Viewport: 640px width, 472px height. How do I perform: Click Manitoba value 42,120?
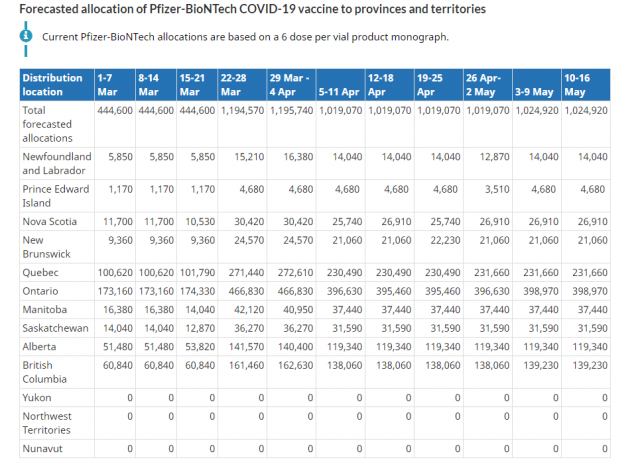click(x=249, y=309)
